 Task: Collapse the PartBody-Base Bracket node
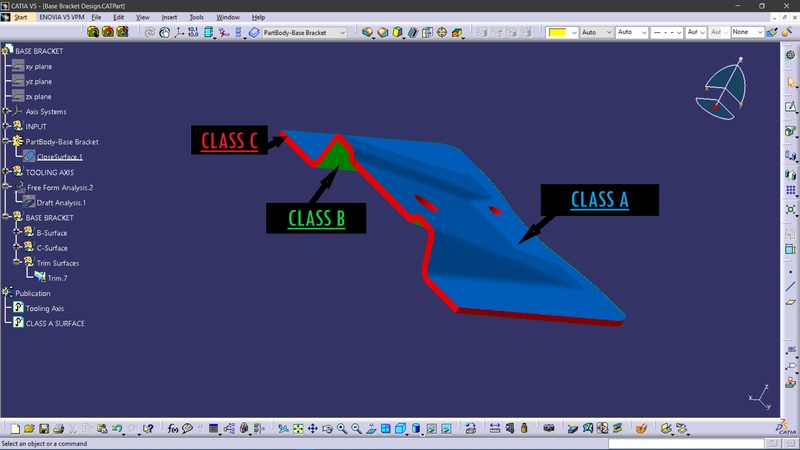pos(6,141)
